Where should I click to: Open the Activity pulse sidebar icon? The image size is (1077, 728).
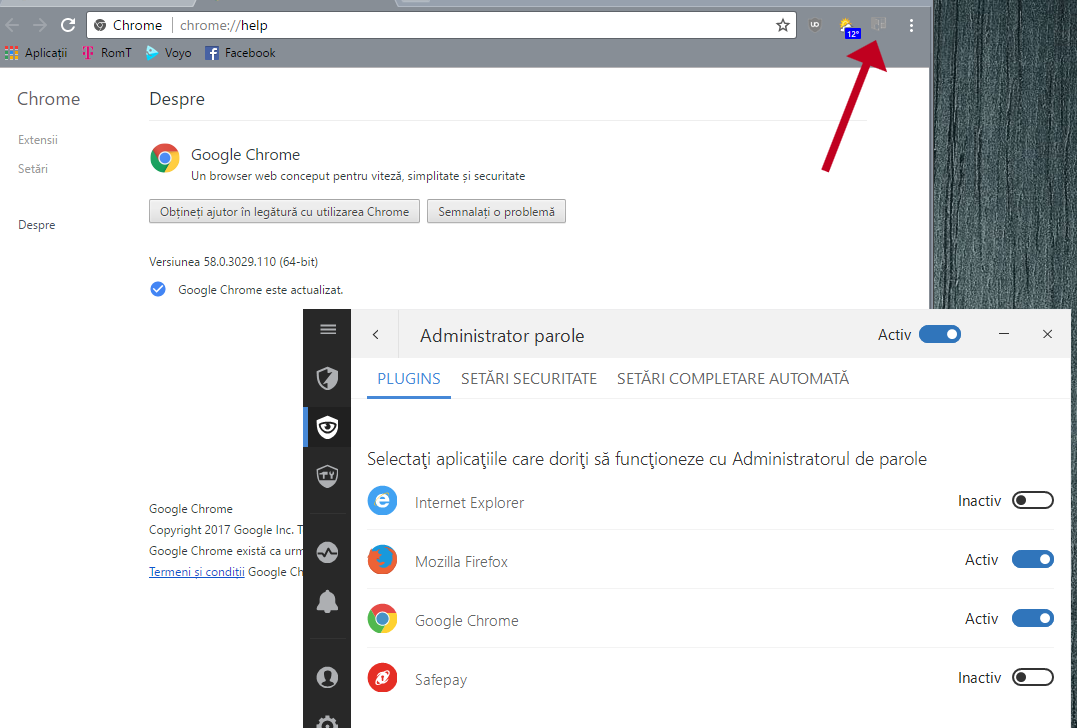coord(327,553)
